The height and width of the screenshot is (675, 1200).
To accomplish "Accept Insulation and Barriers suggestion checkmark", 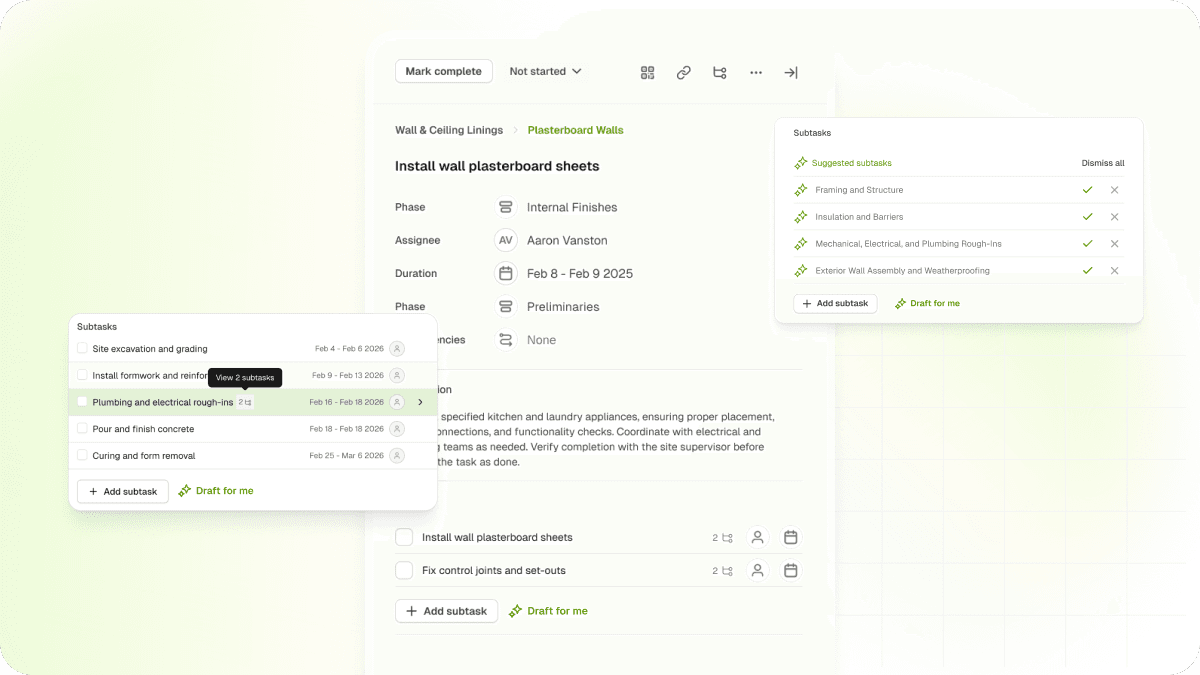I will click(1087, 217).
